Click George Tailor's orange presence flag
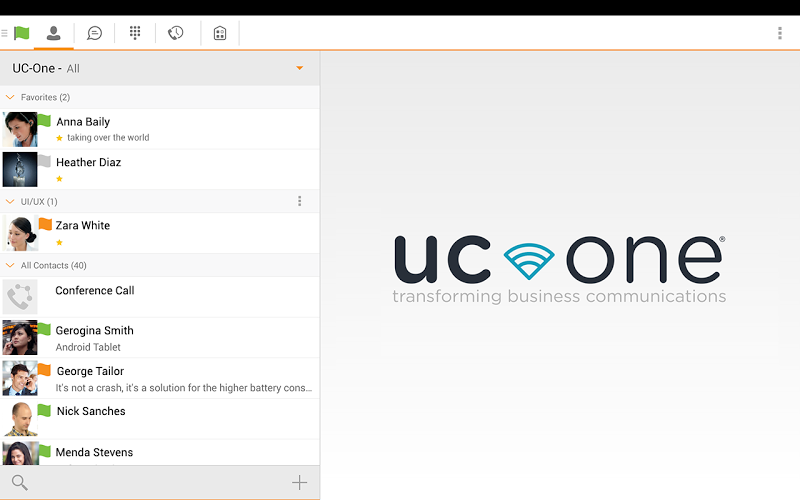This screenshot has height=500, width=800. click(44, 370)
